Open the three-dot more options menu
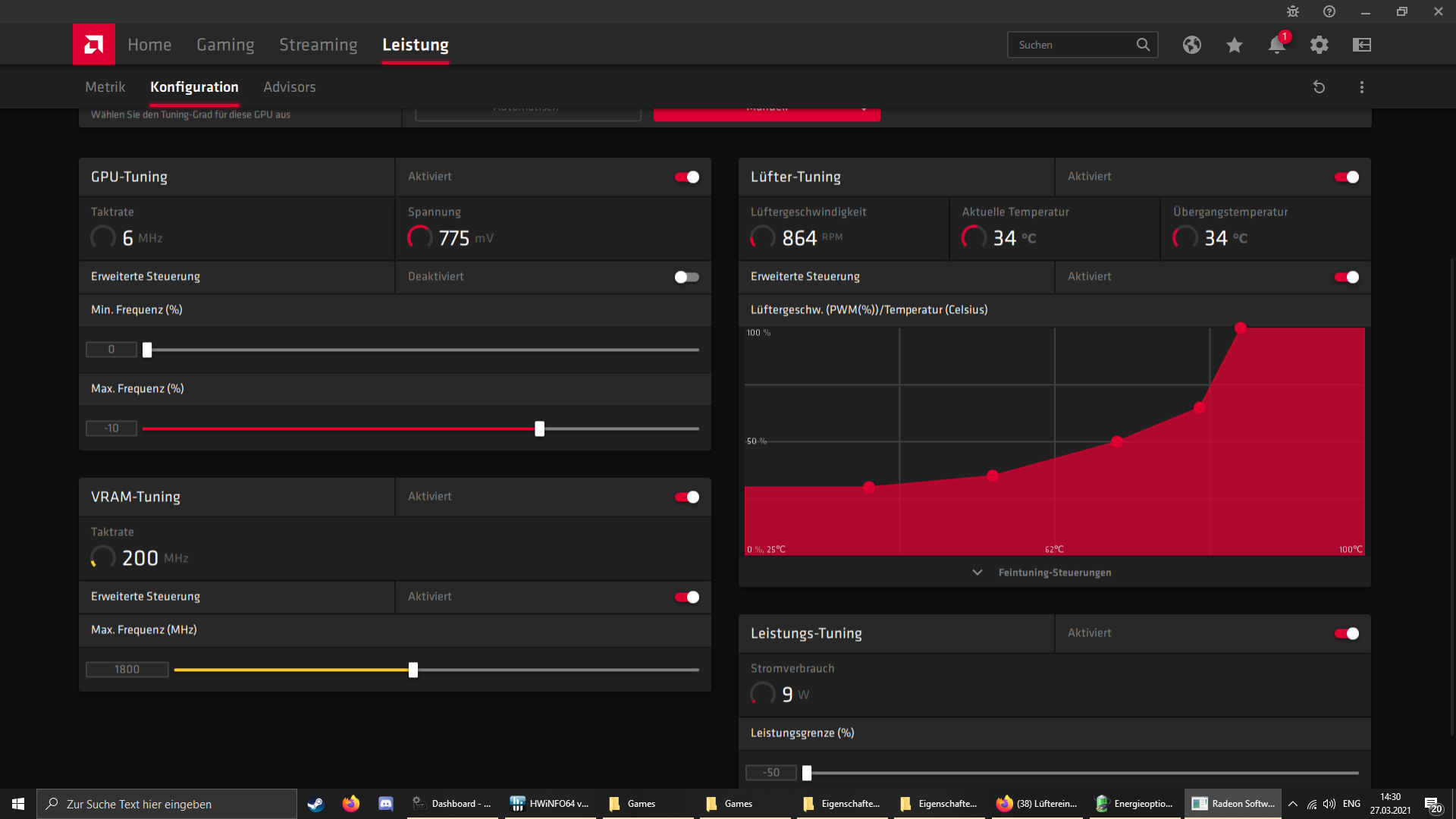 [x=1362, y=87]
